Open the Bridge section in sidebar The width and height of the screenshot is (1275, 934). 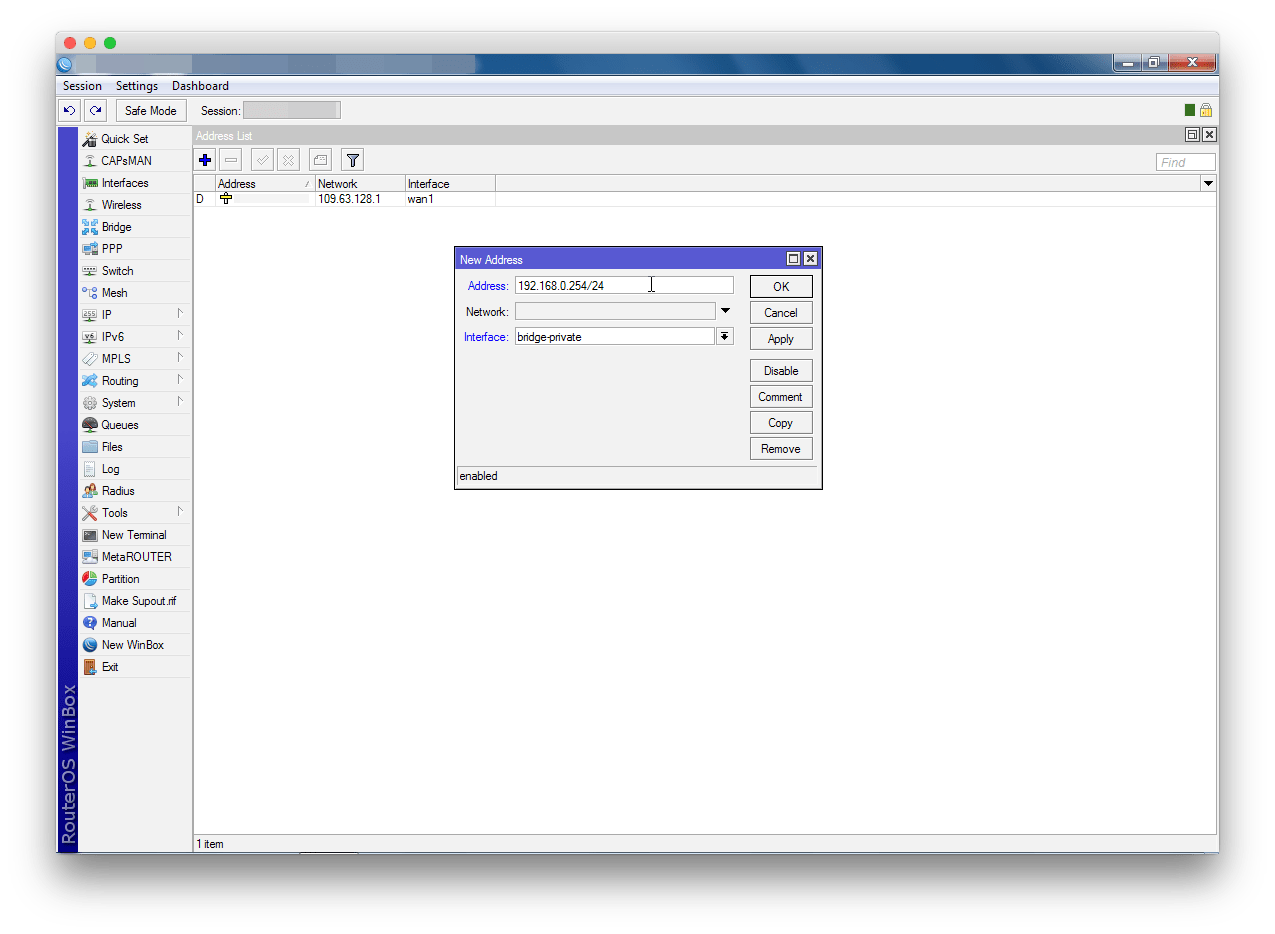[116, 227]
